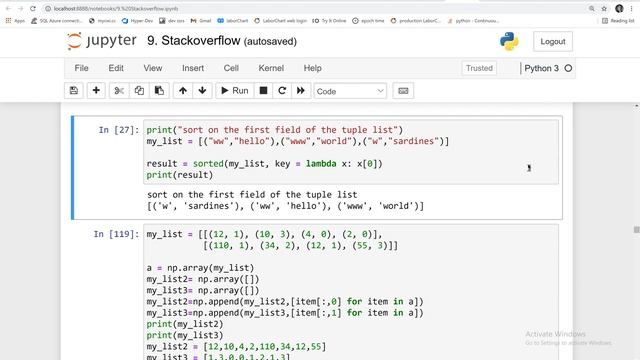
Task: Run the selected cell
Action: pos(235,91)
